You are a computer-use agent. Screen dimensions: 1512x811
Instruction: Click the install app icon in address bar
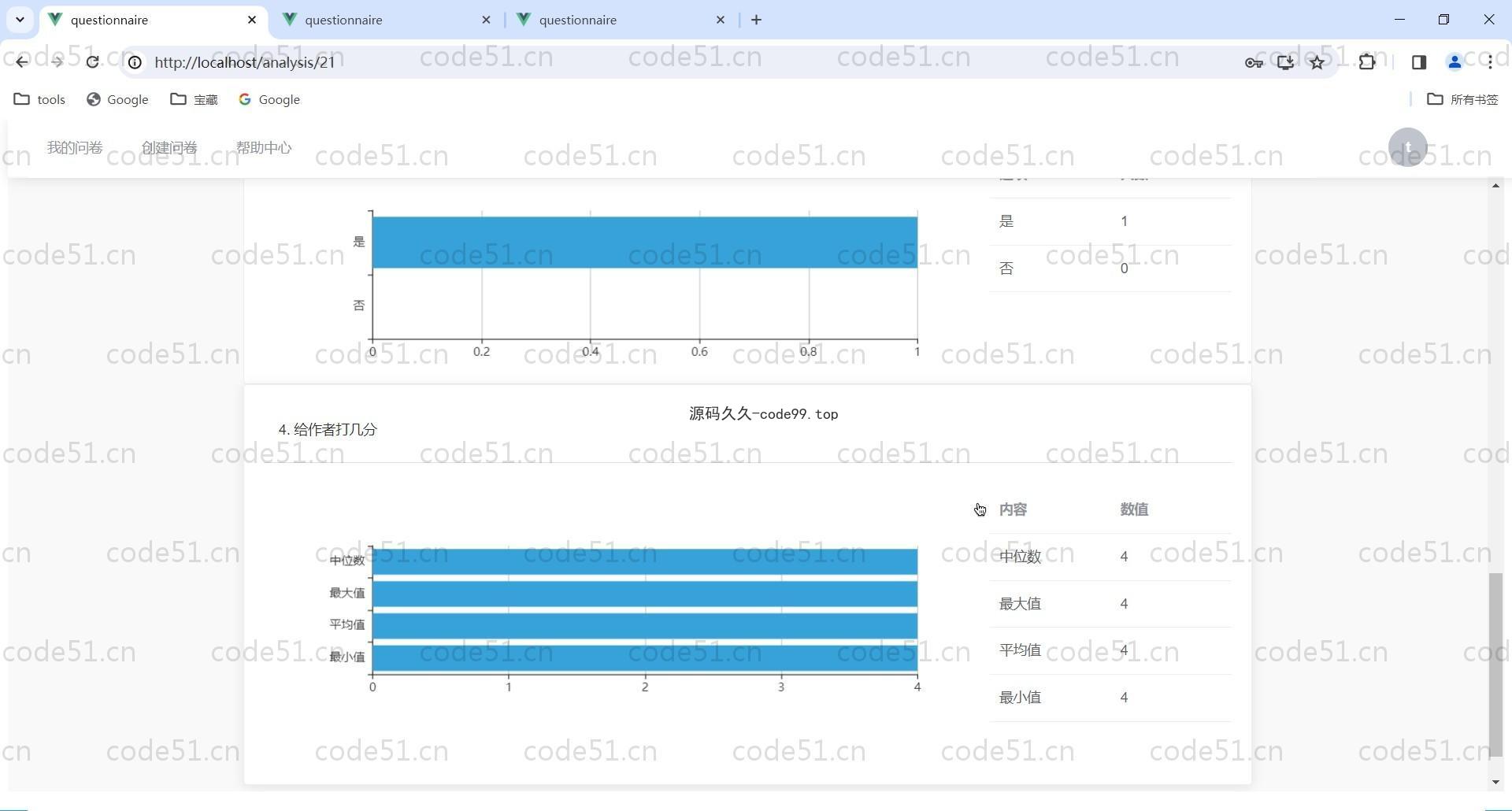(x=1285, y=62)
